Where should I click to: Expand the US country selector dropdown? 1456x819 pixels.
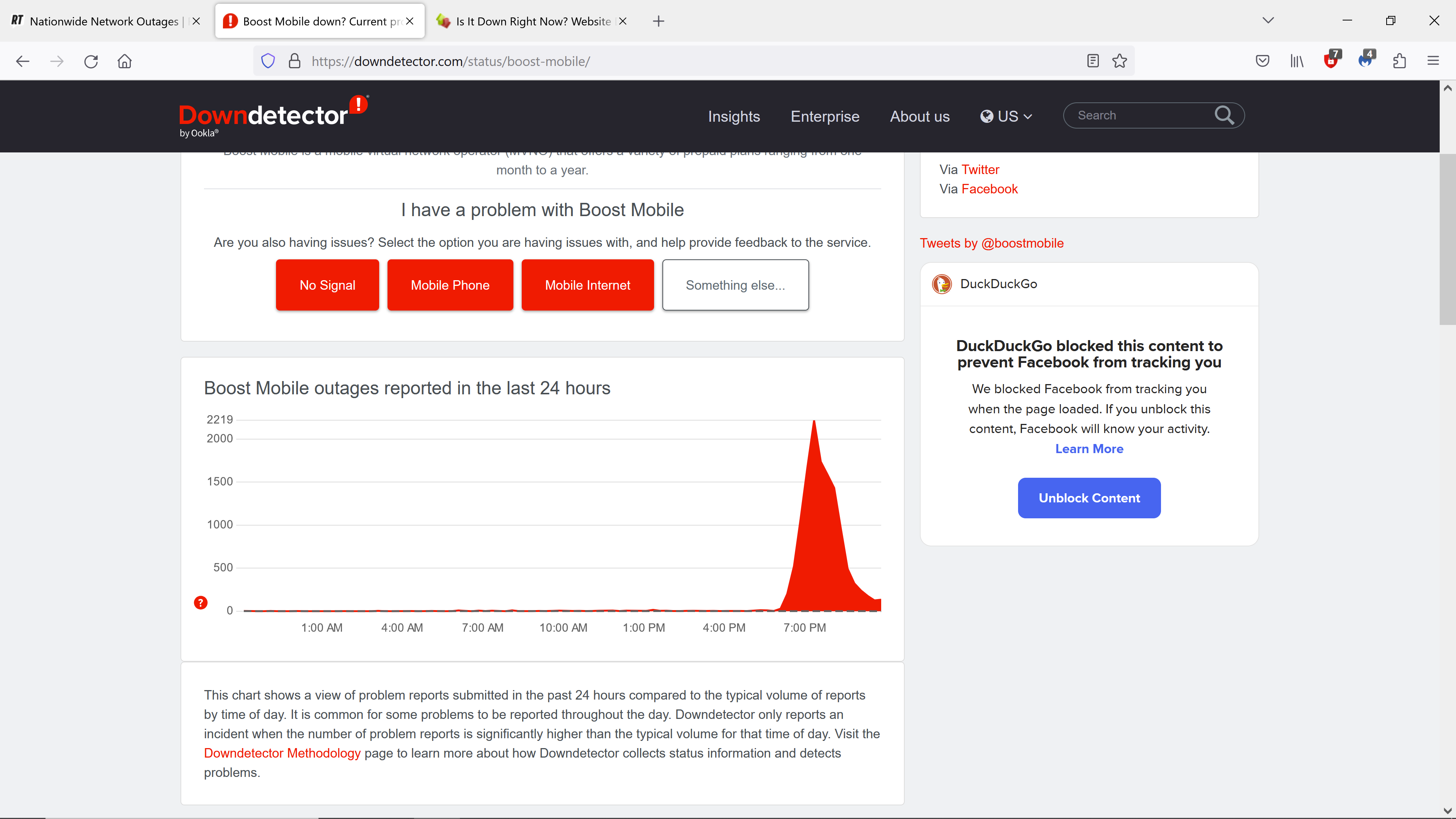[1007, 116]
